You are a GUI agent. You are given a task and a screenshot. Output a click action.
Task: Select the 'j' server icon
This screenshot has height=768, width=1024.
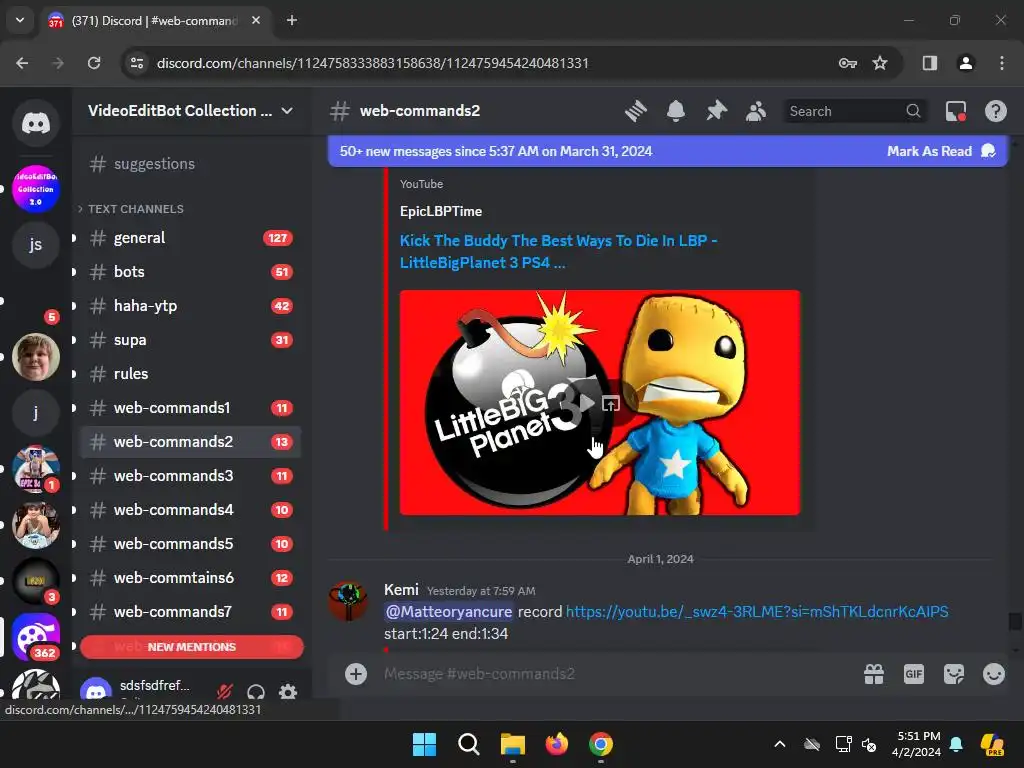pyautogui.click(x=35, y=412)
